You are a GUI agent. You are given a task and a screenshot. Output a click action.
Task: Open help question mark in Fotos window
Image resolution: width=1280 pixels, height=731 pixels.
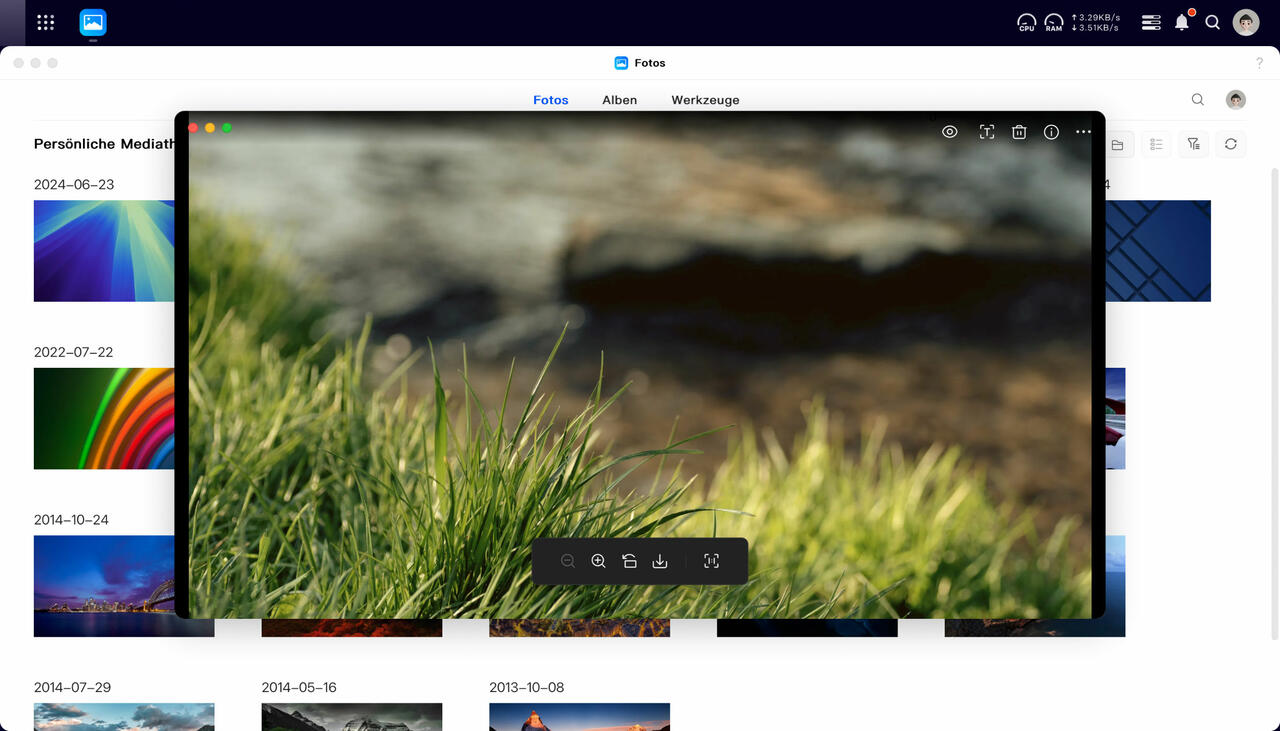pyautogui.click(x=1259, y=63)
